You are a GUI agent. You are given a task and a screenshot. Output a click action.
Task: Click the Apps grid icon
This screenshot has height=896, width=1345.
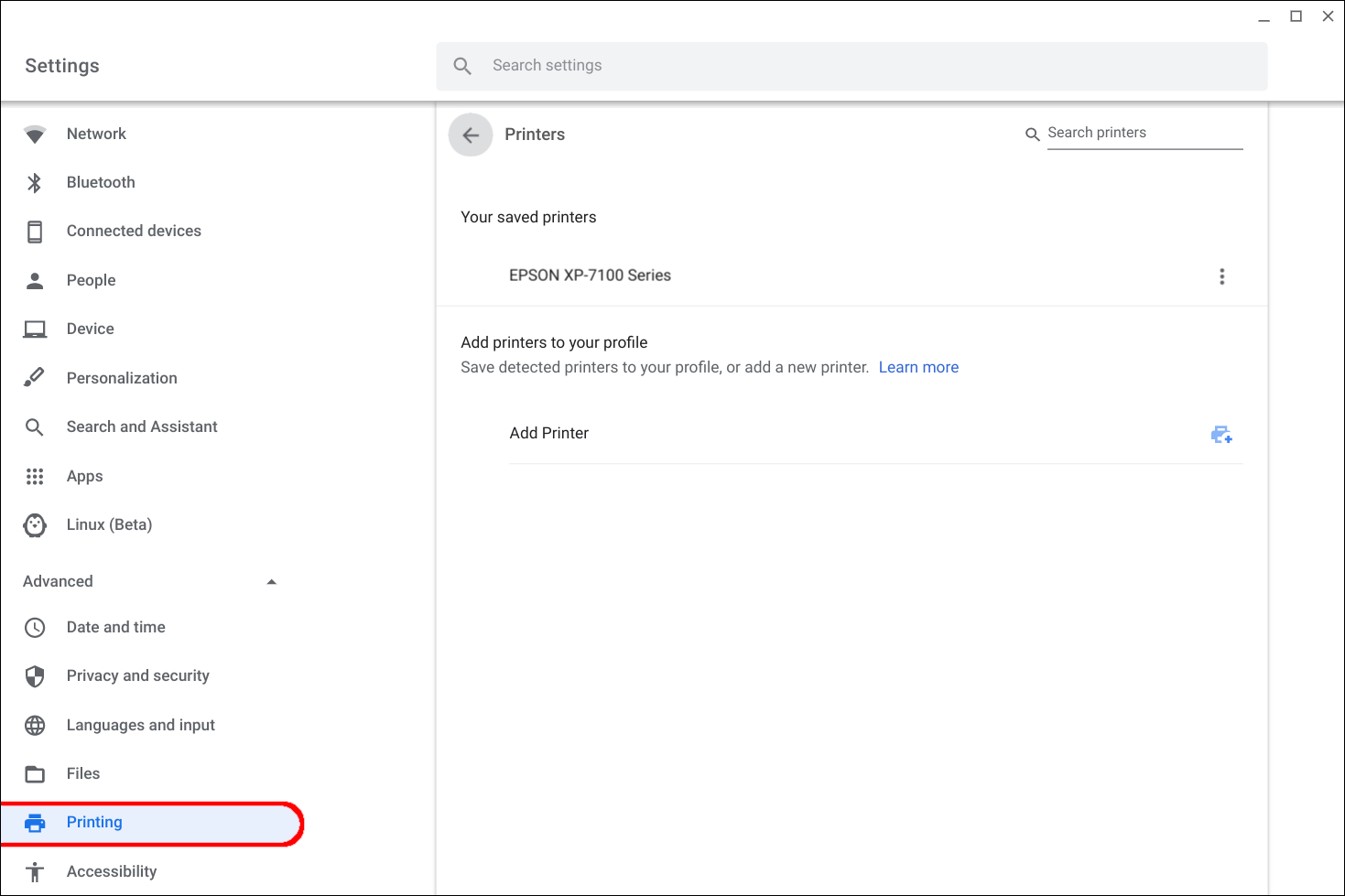coord(35,476)
